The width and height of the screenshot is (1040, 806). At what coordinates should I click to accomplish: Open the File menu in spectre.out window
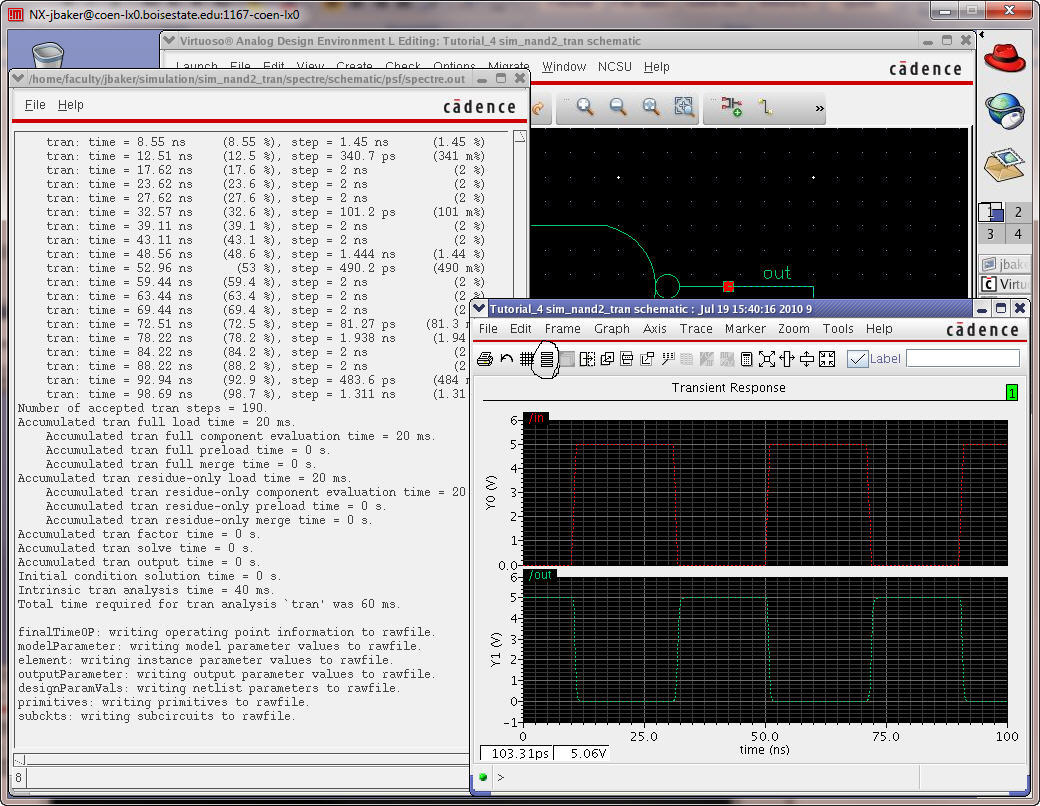click(x=35, y=105)
